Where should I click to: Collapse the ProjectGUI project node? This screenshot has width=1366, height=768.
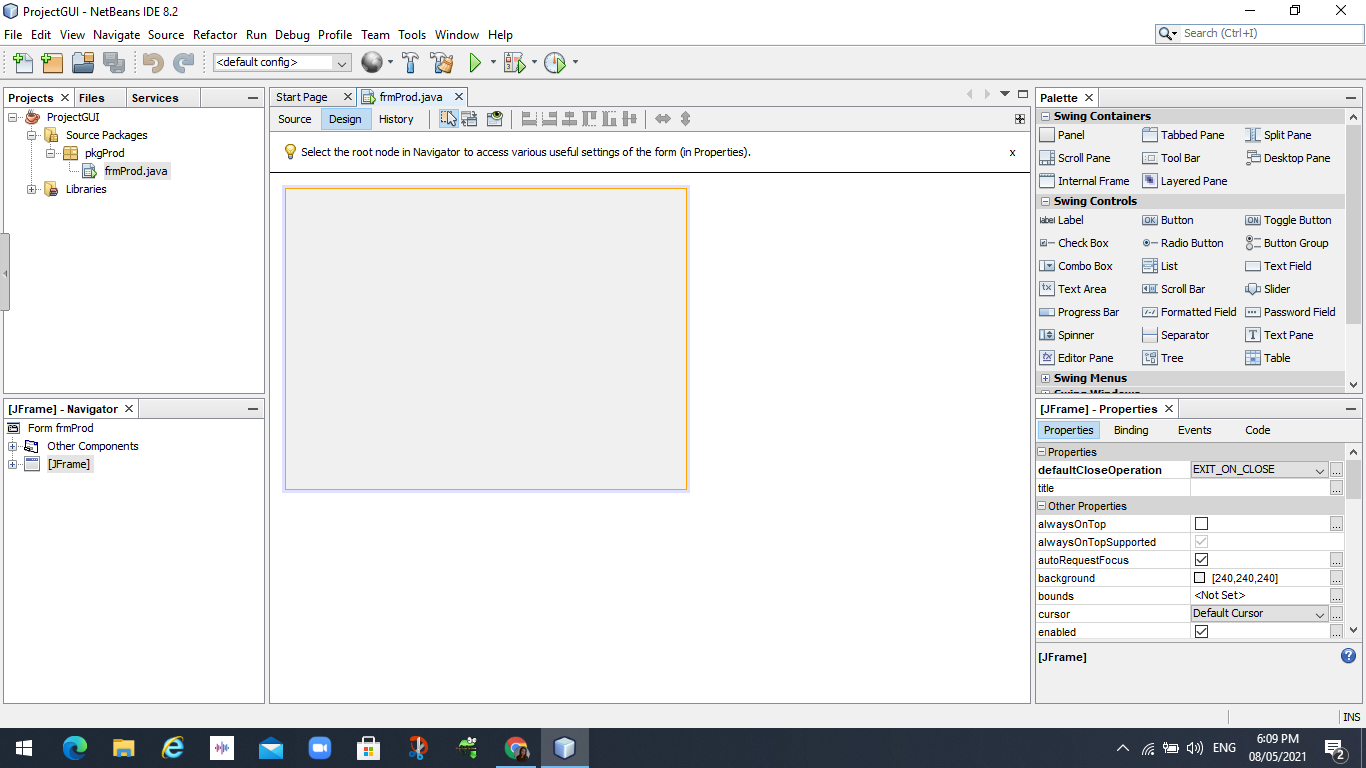pyautogui.click(x=13, y=117)
